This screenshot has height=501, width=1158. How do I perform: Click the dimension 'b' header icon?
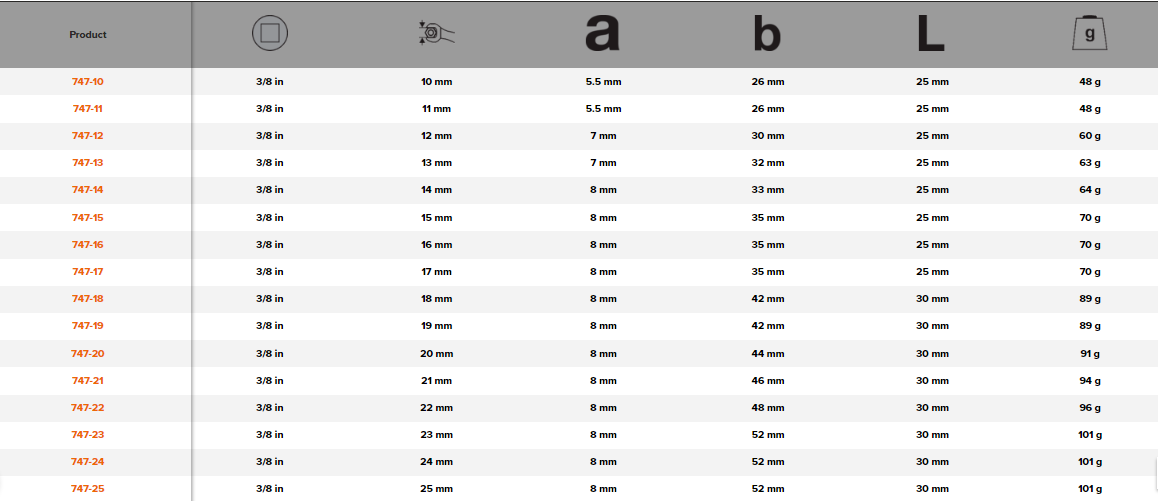767,35
